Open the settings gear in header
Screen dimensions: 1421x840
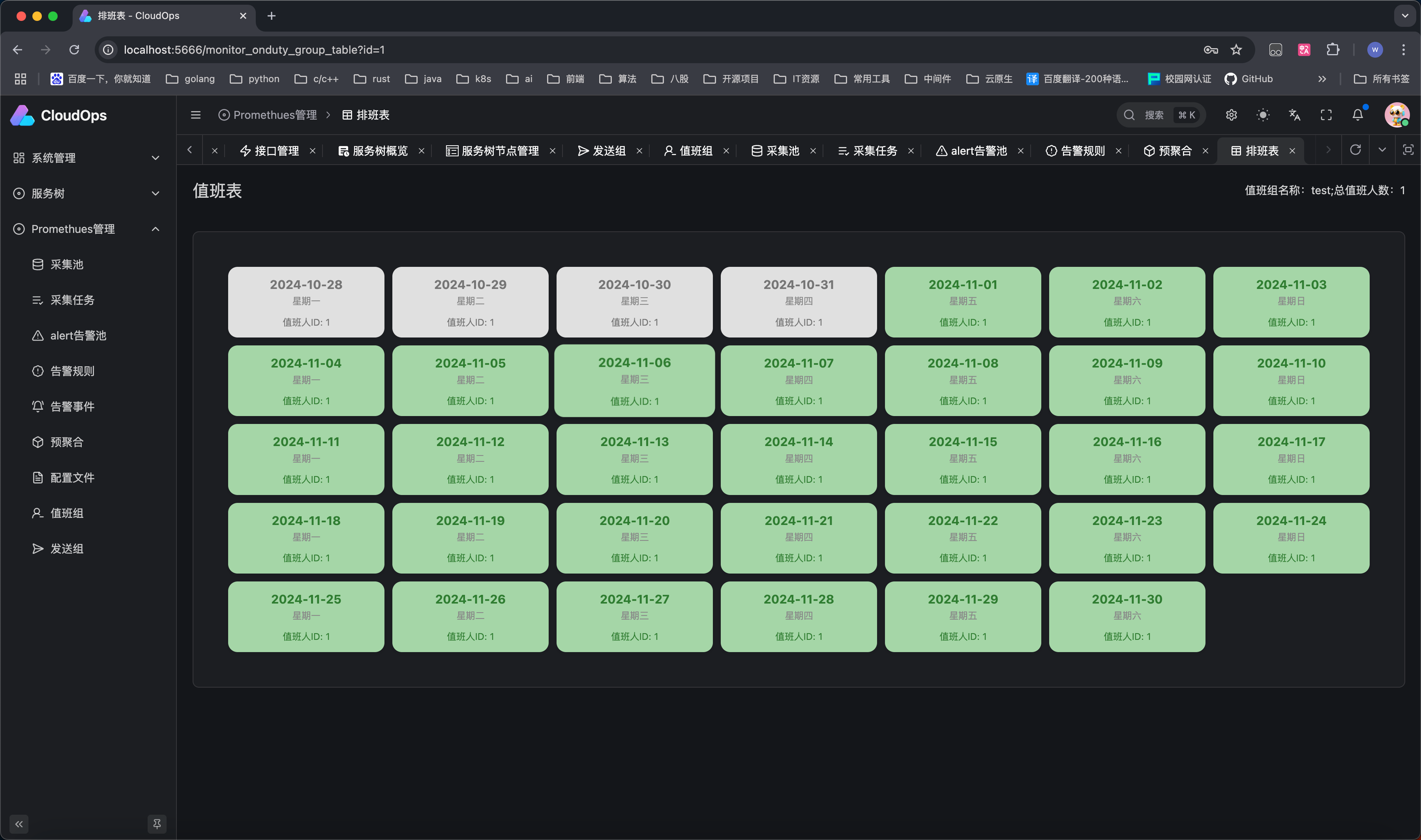[x=1232, y=115]
